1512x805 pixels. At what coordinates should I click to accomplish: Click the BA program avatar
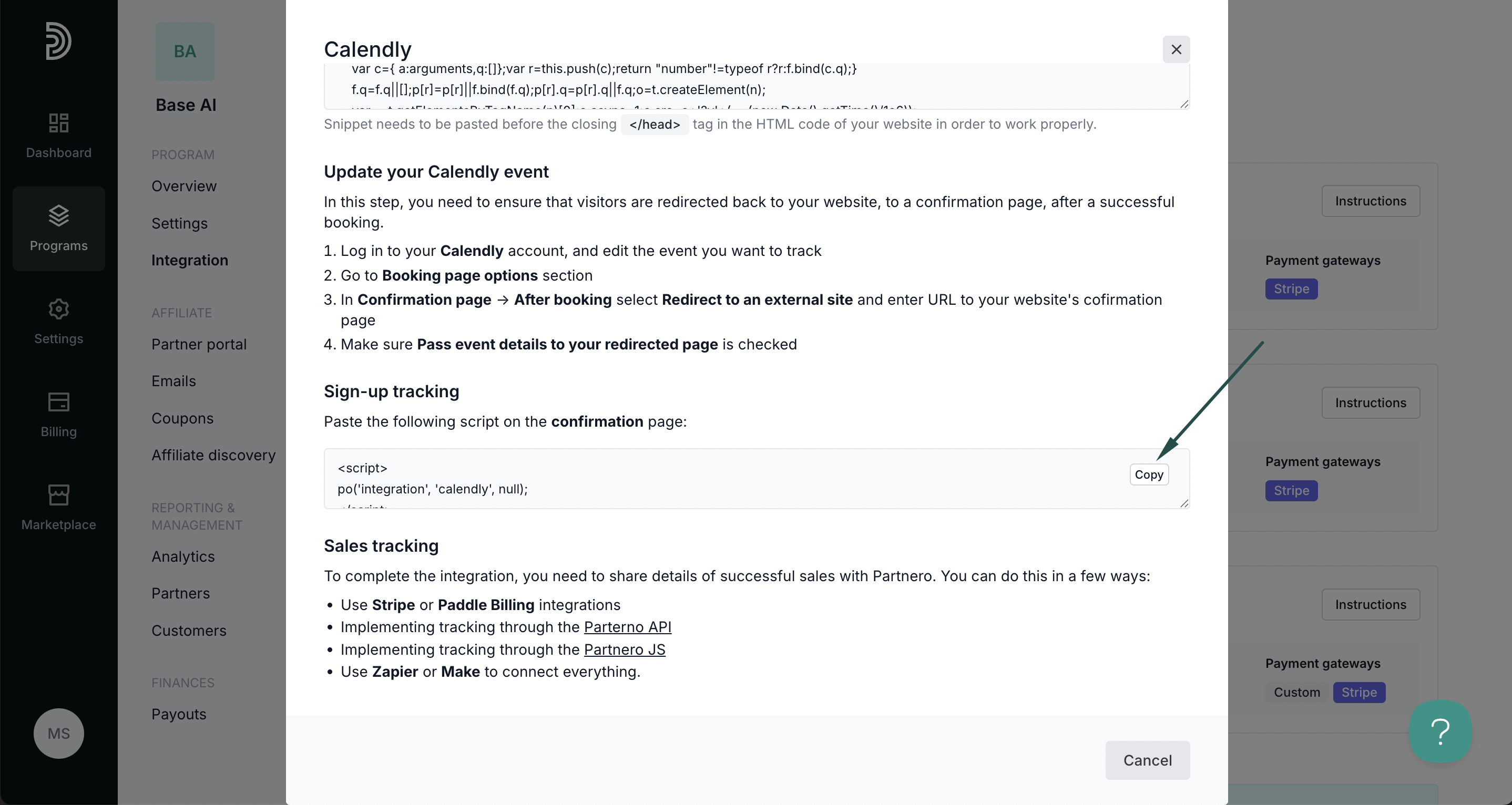185,51
